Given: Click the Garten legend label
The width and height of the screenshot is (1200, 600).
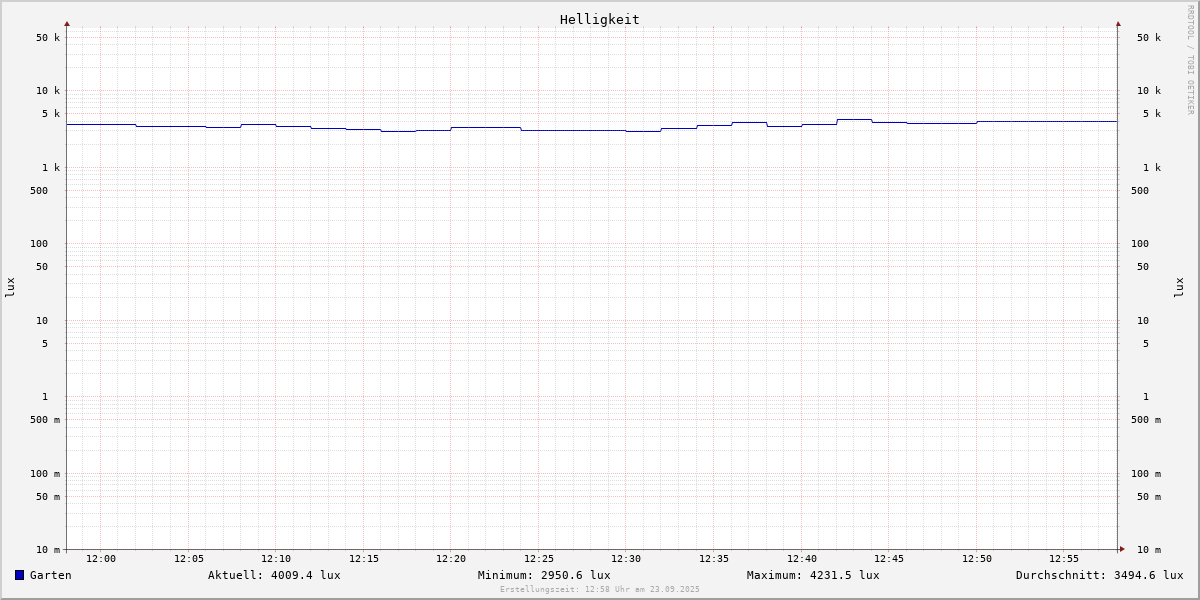Looking at the screenshot, I should 50,575.
